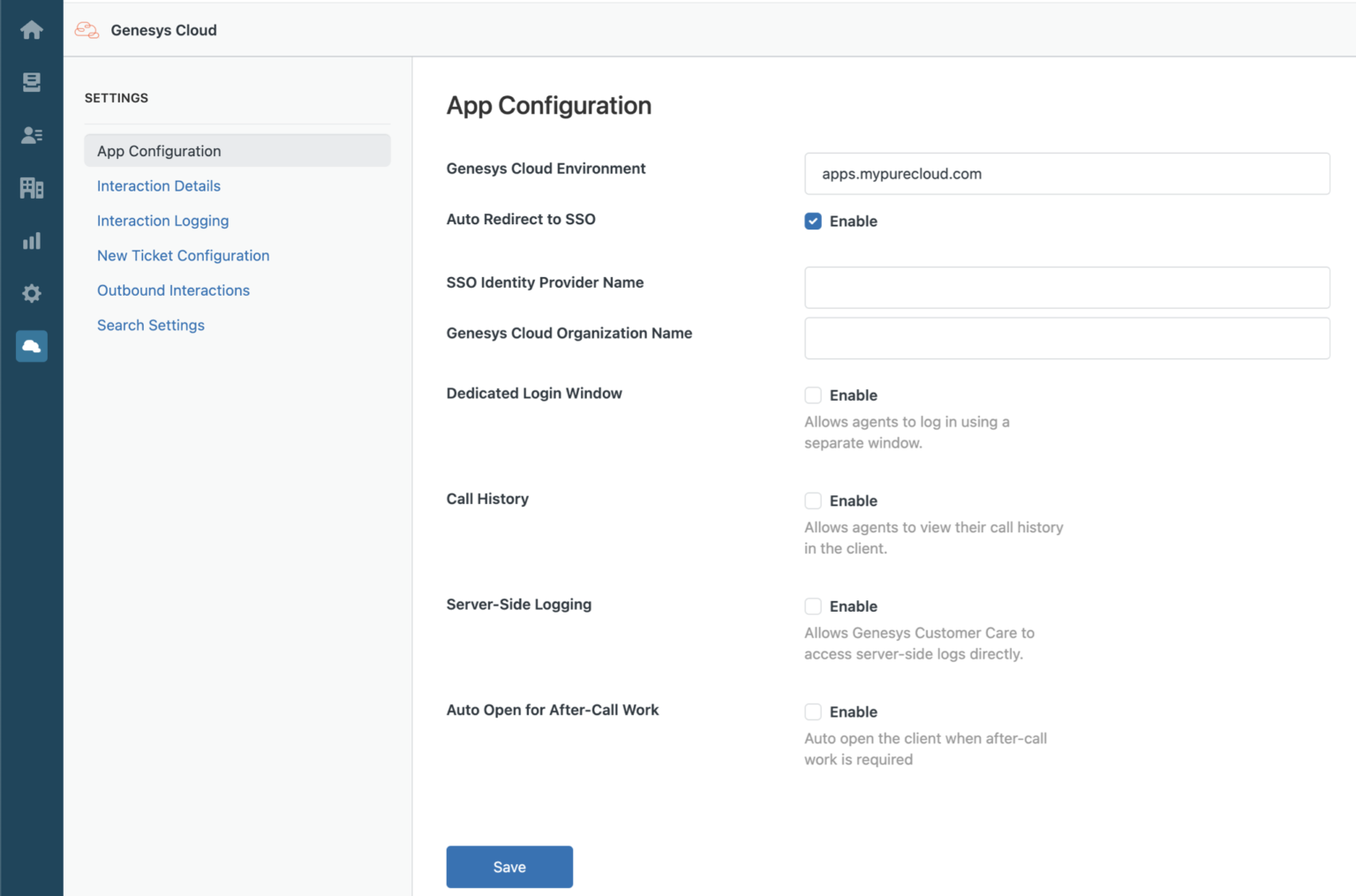The width and height of the screenshot is (1356, 896).
Task: Open the contacts icon in the left sidebar
Action: coord(32,135)
